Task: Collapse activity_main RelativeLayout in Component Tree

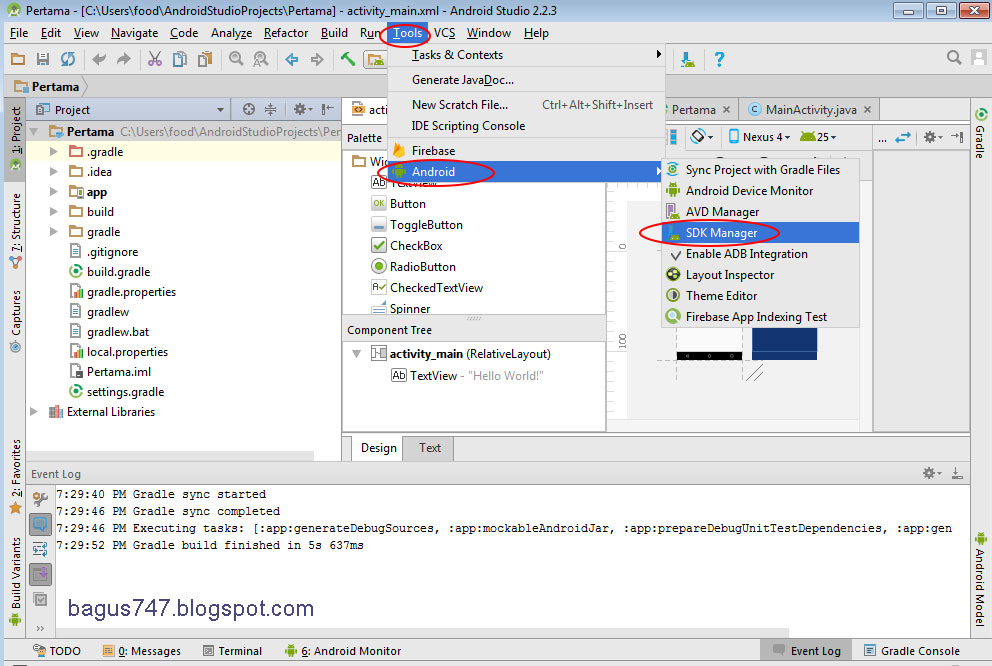Action: (x=357, y=354)
